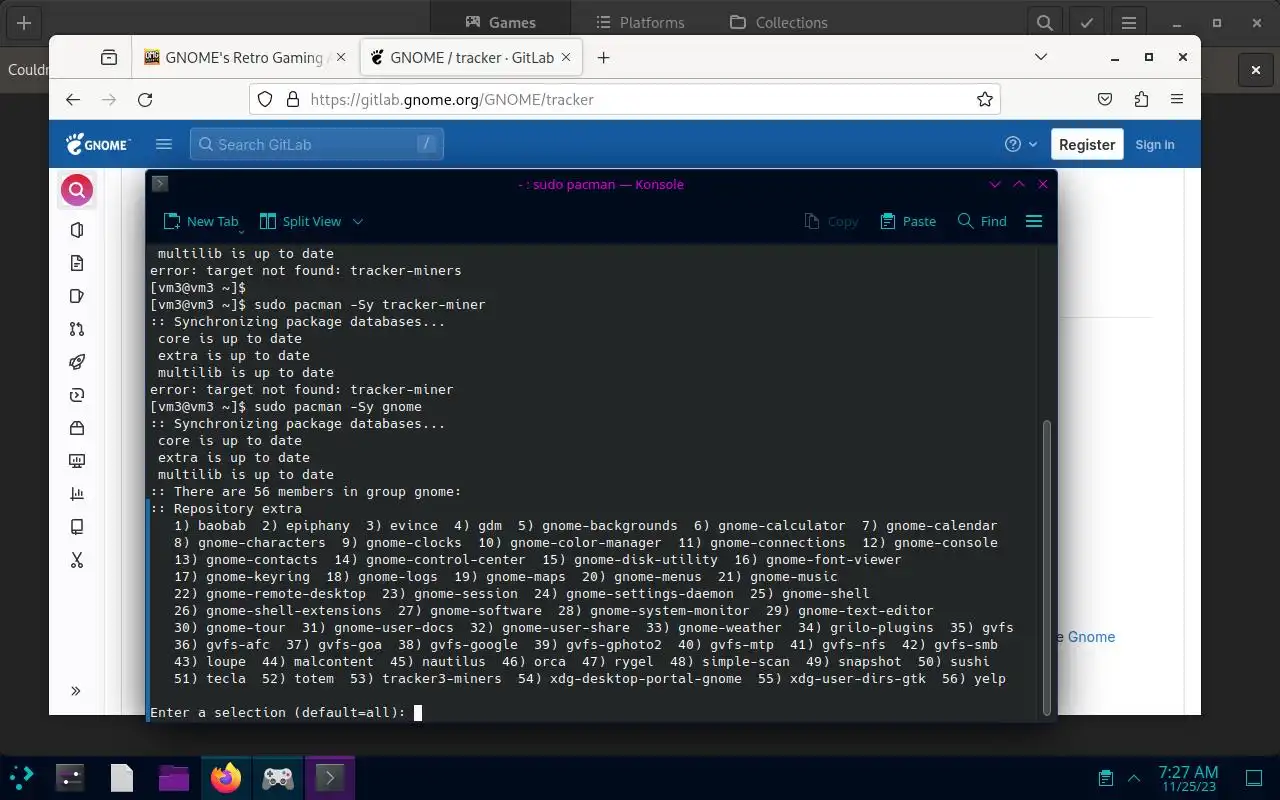Click the Register button on GitLab
This screenshot has width=1280, height=800.
(1087, 144)
